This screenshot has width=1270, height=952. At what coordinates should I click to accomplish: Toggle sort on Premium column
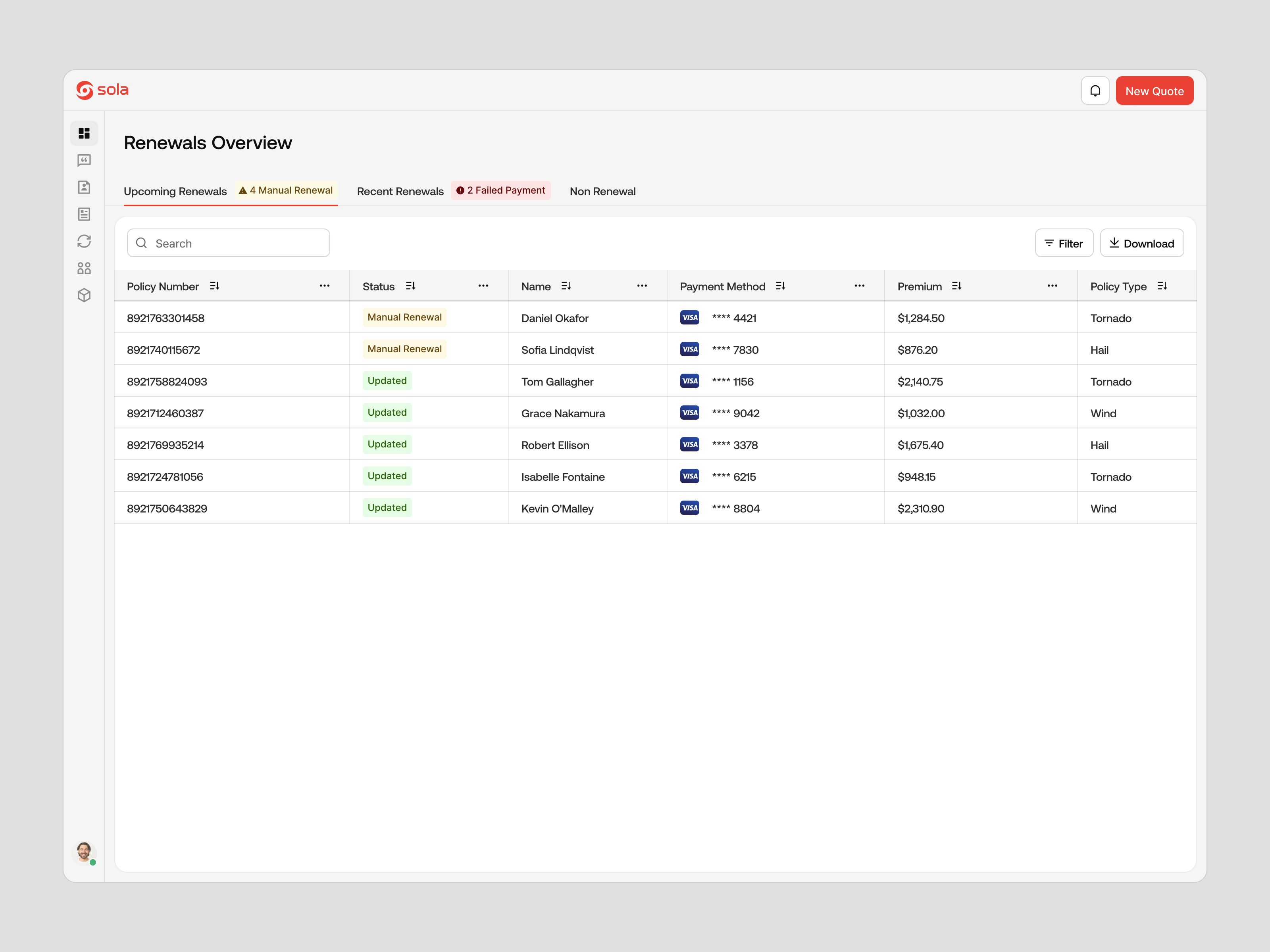coord(956,286)
